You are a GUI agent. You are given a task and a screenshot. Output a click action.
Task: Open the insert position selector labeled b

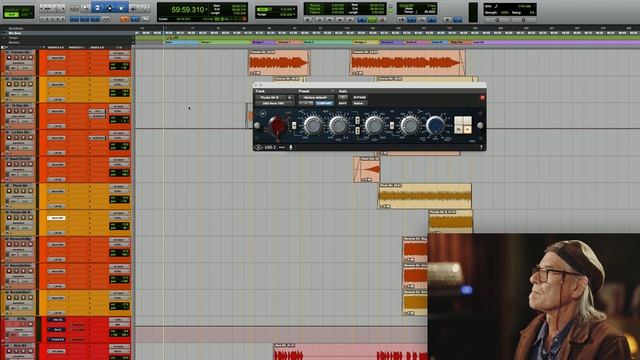(290, 98)
